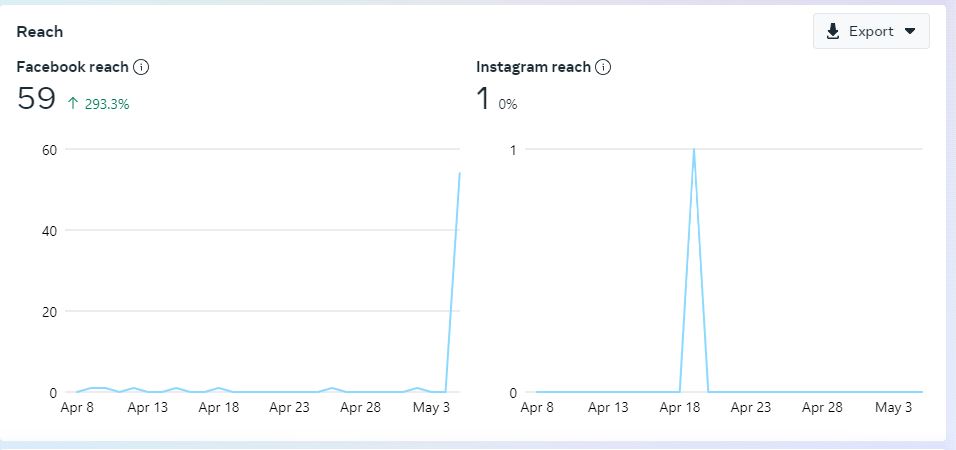The width and height of the screenshot is (956, 450).
Task: Click the Facebook chart's peak near May 3
Action: coord(459,174)
